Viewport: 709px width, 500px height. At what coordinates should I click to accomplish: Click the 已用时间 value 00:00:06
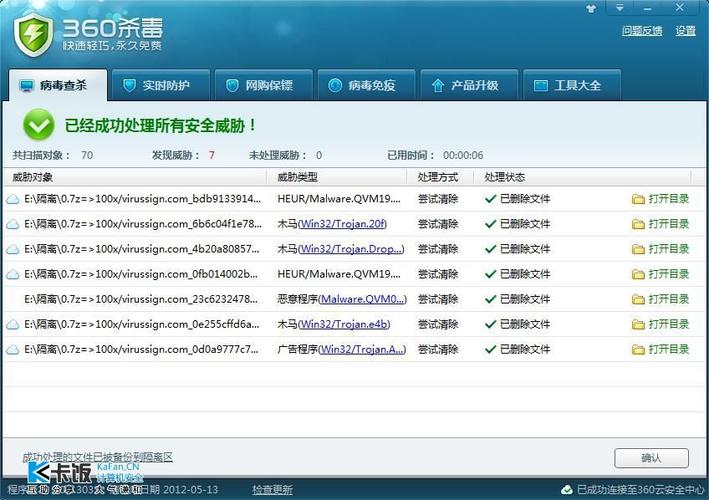tap(463, 156)
